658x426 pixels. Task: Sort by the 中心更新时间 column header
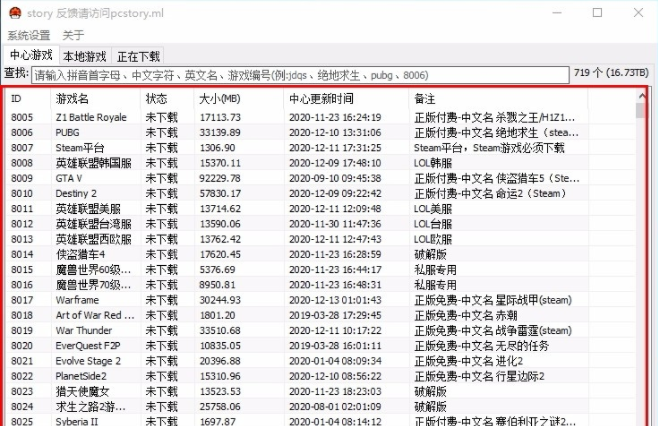(346, 99)
